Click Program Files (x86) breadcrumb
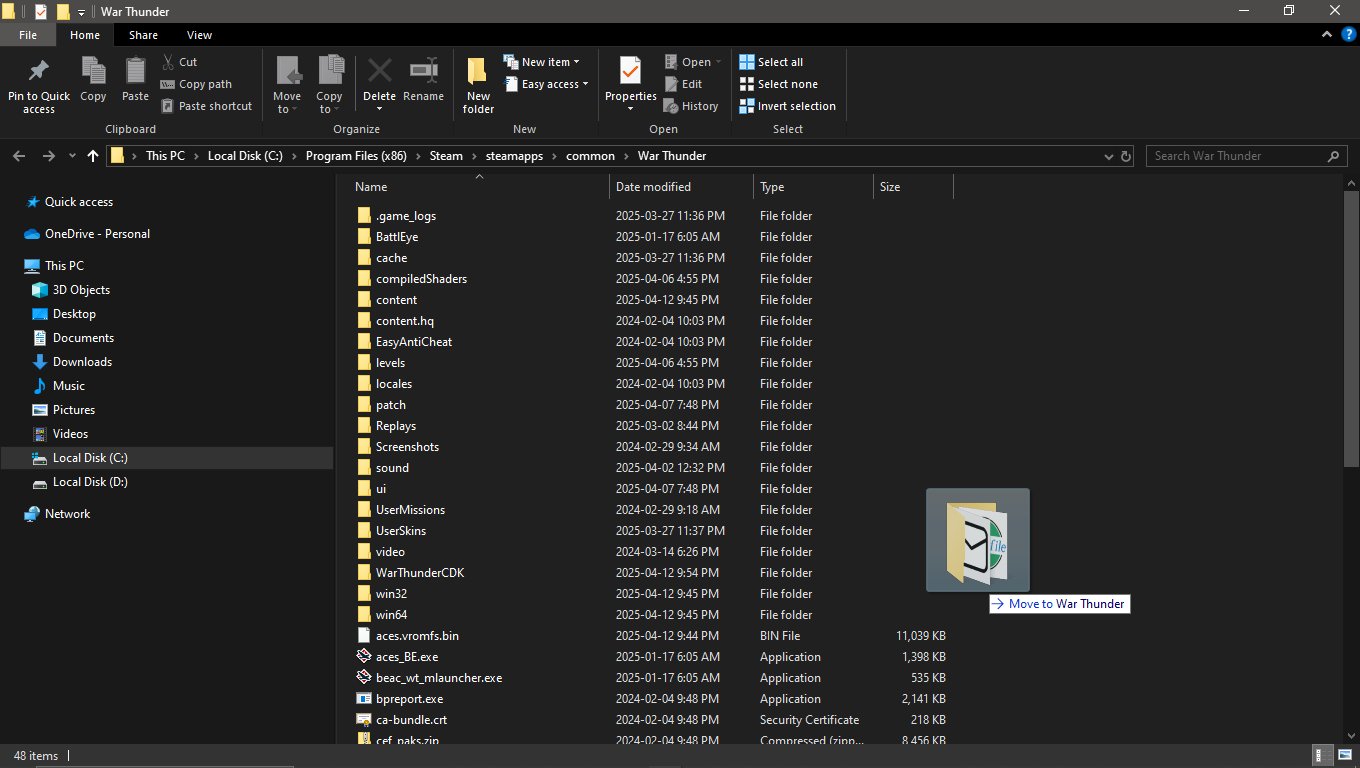 pyautogui.click(x=356, y=156)
